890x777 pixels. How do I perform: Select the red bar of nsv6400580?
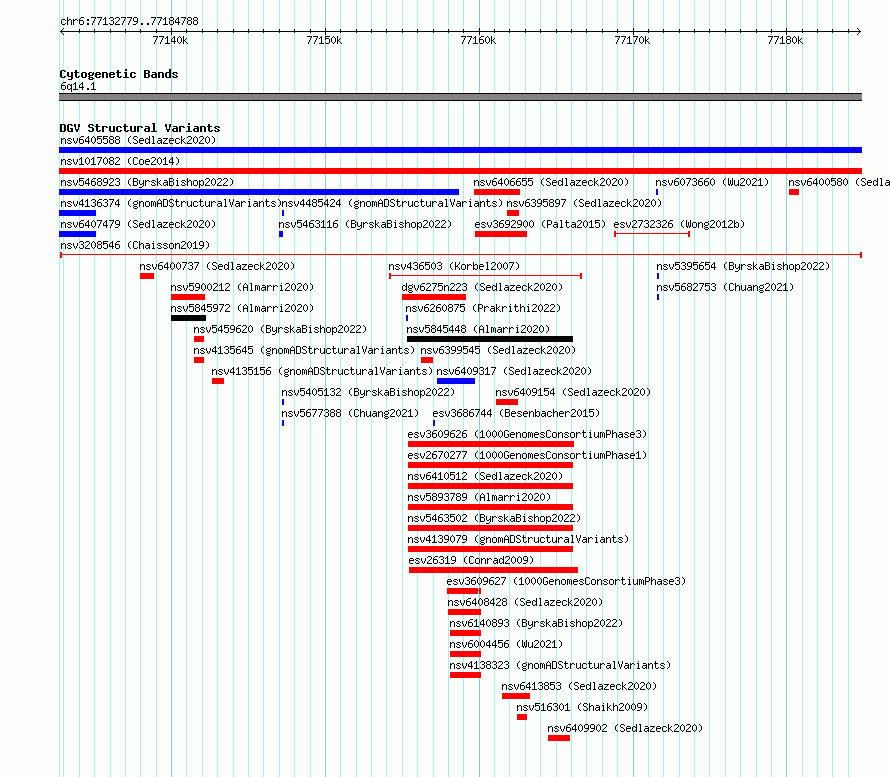[794, 192]
